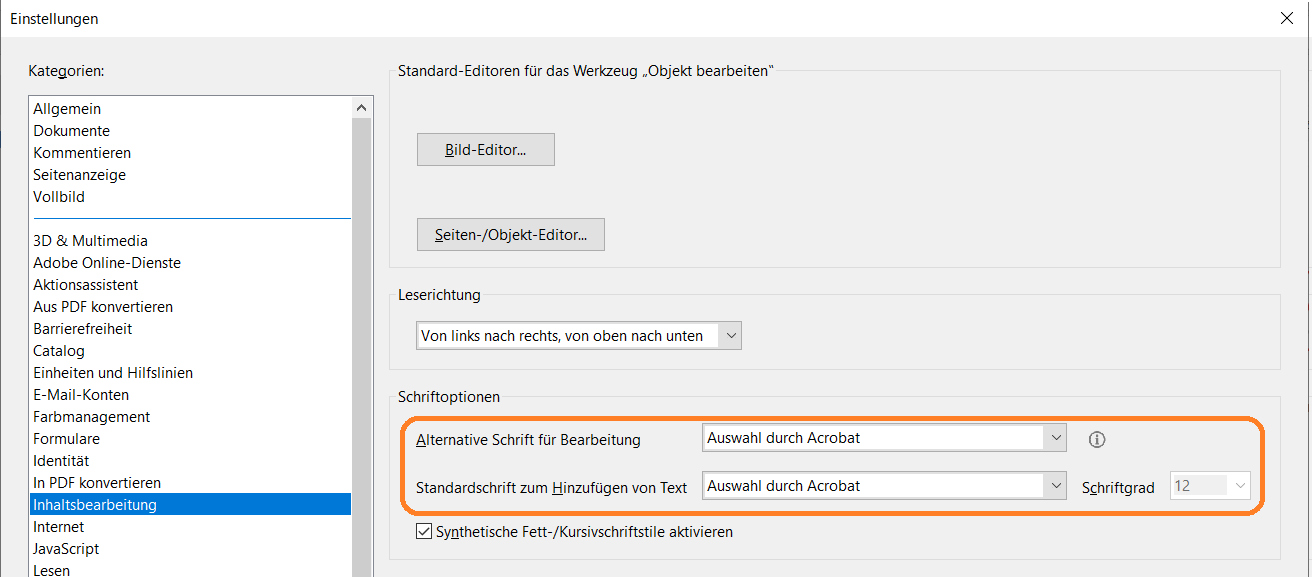Click the info icon beside Alternative Schrift
The height and width of the screenshot is (577, 1312).
[x=1097, y=439]
